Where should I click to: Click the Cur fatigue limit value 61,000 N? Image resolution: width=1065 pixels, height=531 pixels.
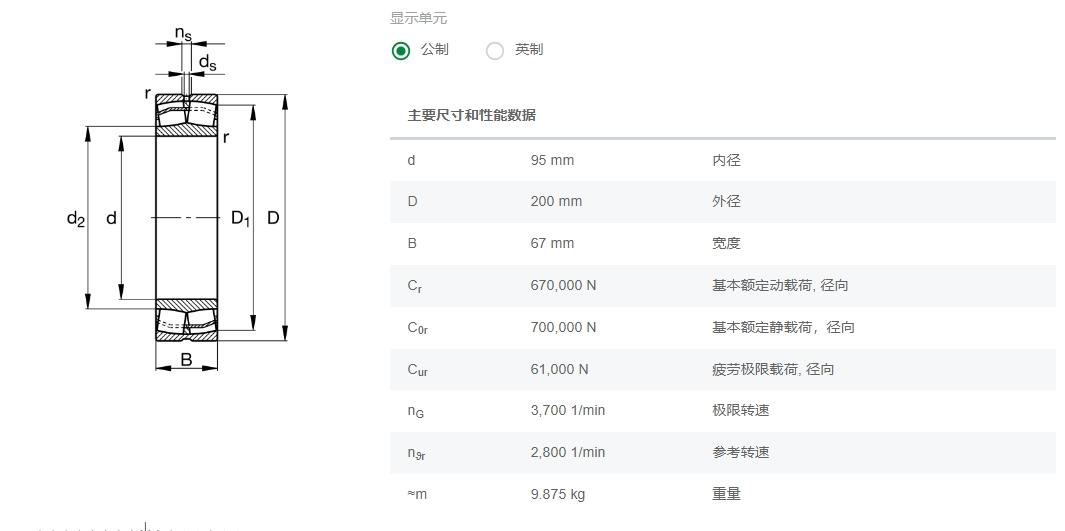(x=560, y=369)
